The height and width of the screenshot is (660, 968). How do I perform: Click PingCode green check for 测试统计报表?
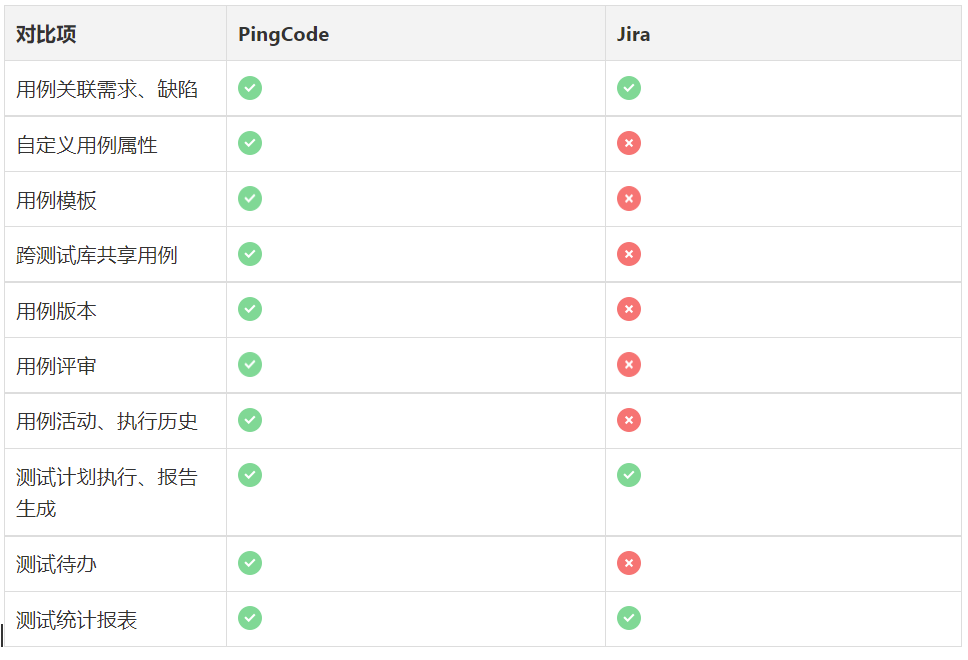[x=250, y=619]
